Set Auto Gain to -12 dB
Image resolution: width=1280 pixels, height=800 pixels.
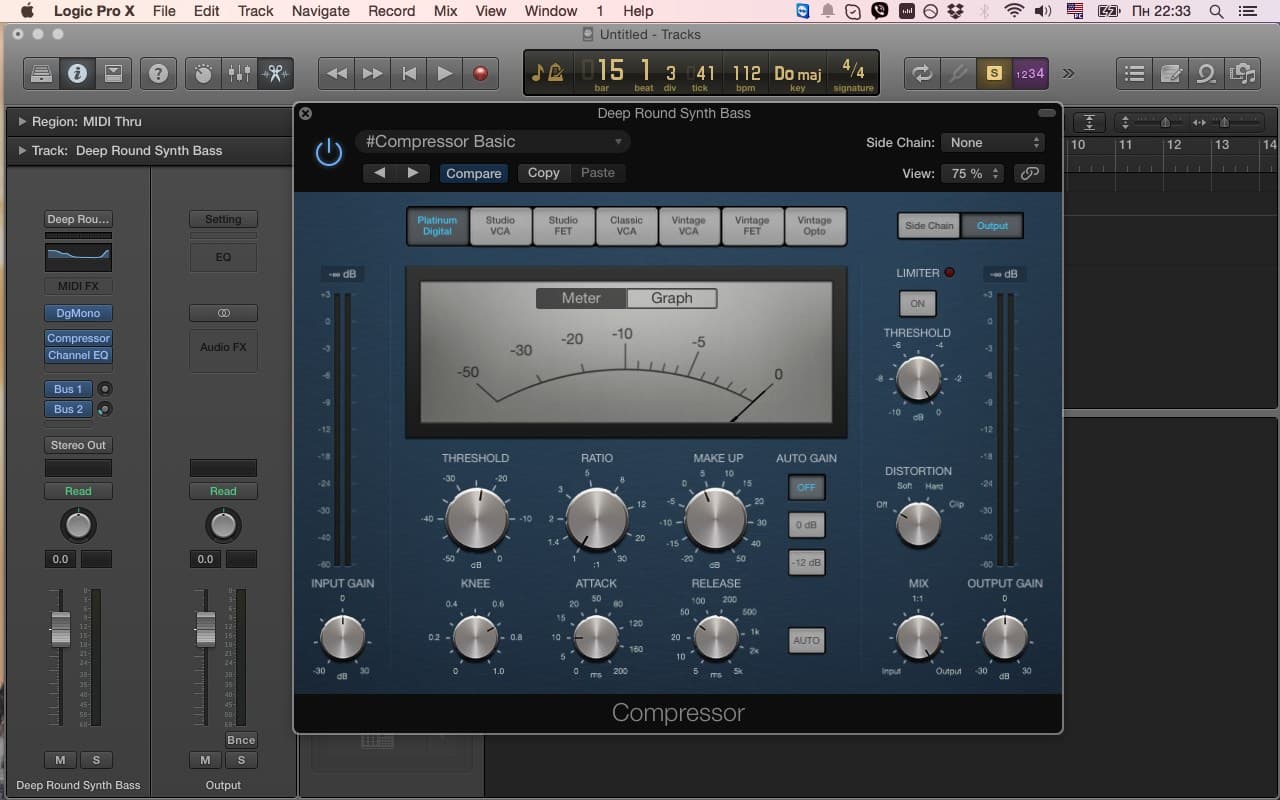pyautogui.click(x=806, y=563)
